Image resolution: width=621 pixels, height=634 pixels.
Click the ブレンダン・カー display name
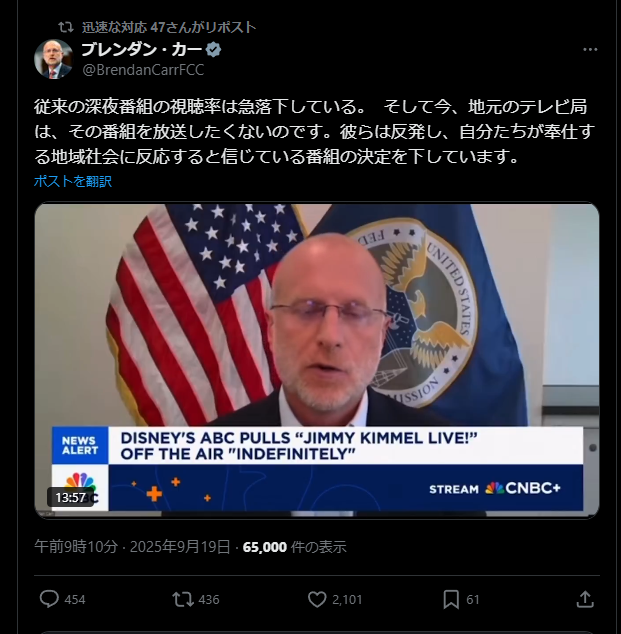point(142,50)
